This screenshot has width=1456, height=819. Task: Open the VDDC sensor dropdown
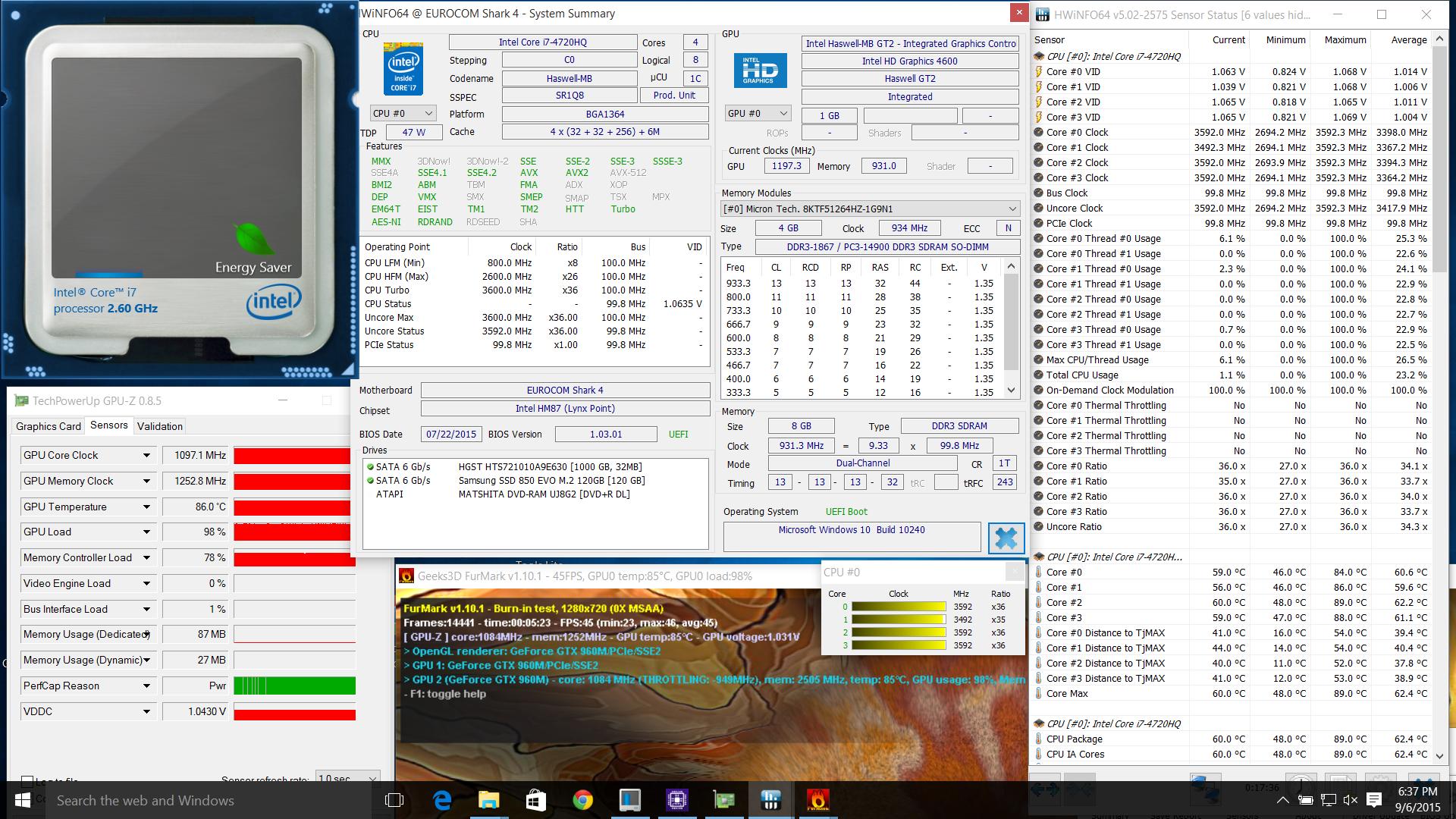click(x=146, y=712)
